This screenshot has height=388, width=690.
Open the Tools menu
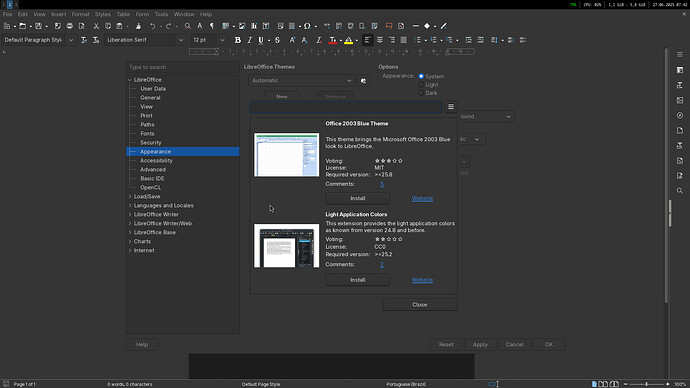click(x=161, y=14)
